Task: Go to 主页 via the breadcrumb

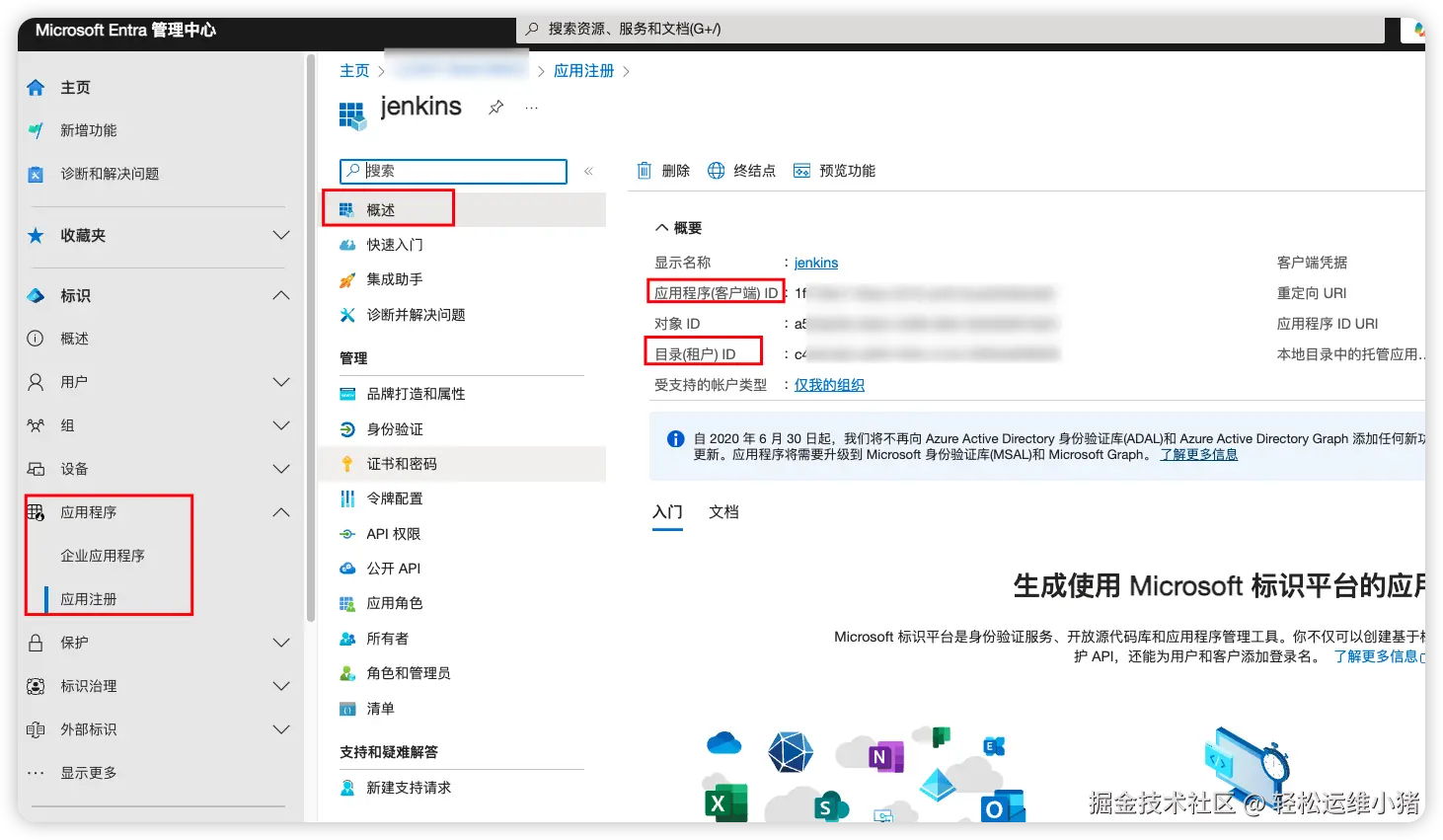Action: 354,71
